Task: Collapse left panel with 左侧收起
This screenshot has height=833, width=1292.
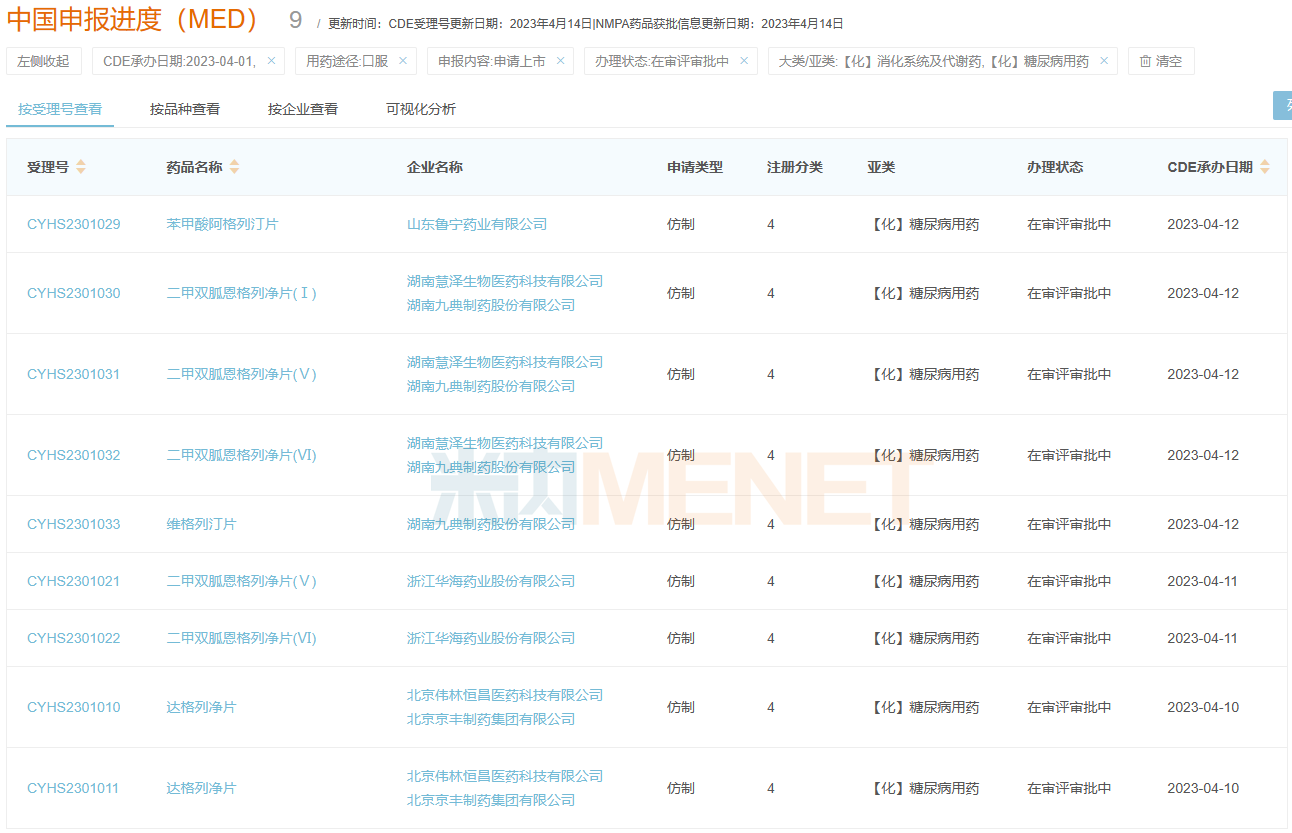Action: pyautogui.click(x=43, y=61)
